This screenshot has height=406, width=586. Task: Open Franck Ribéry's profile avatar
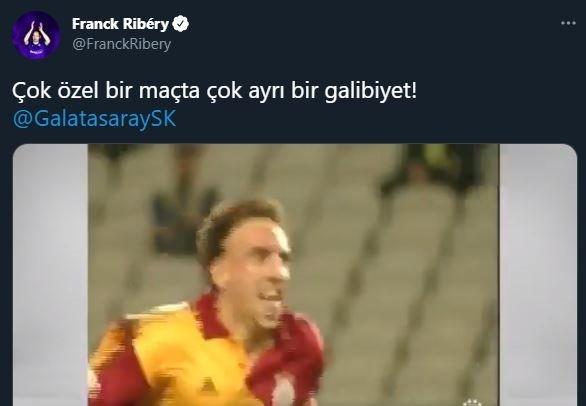(36, 35)
